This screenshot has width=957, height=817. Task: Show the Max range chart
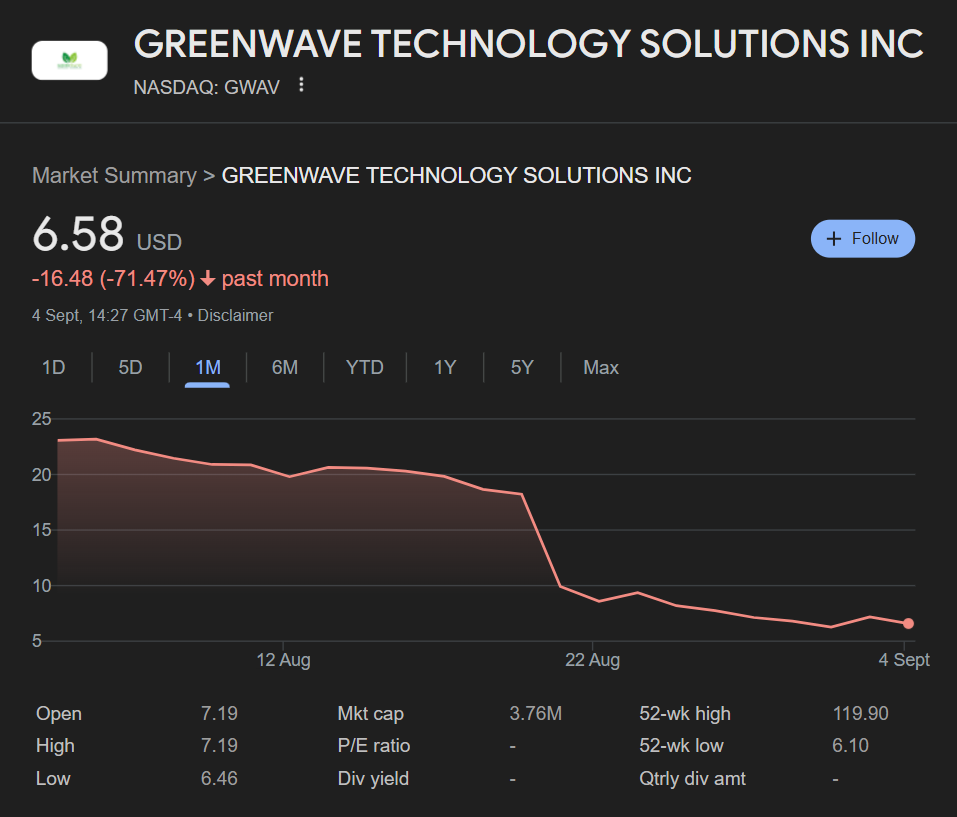pyautogui.click(x=601, y=367)
